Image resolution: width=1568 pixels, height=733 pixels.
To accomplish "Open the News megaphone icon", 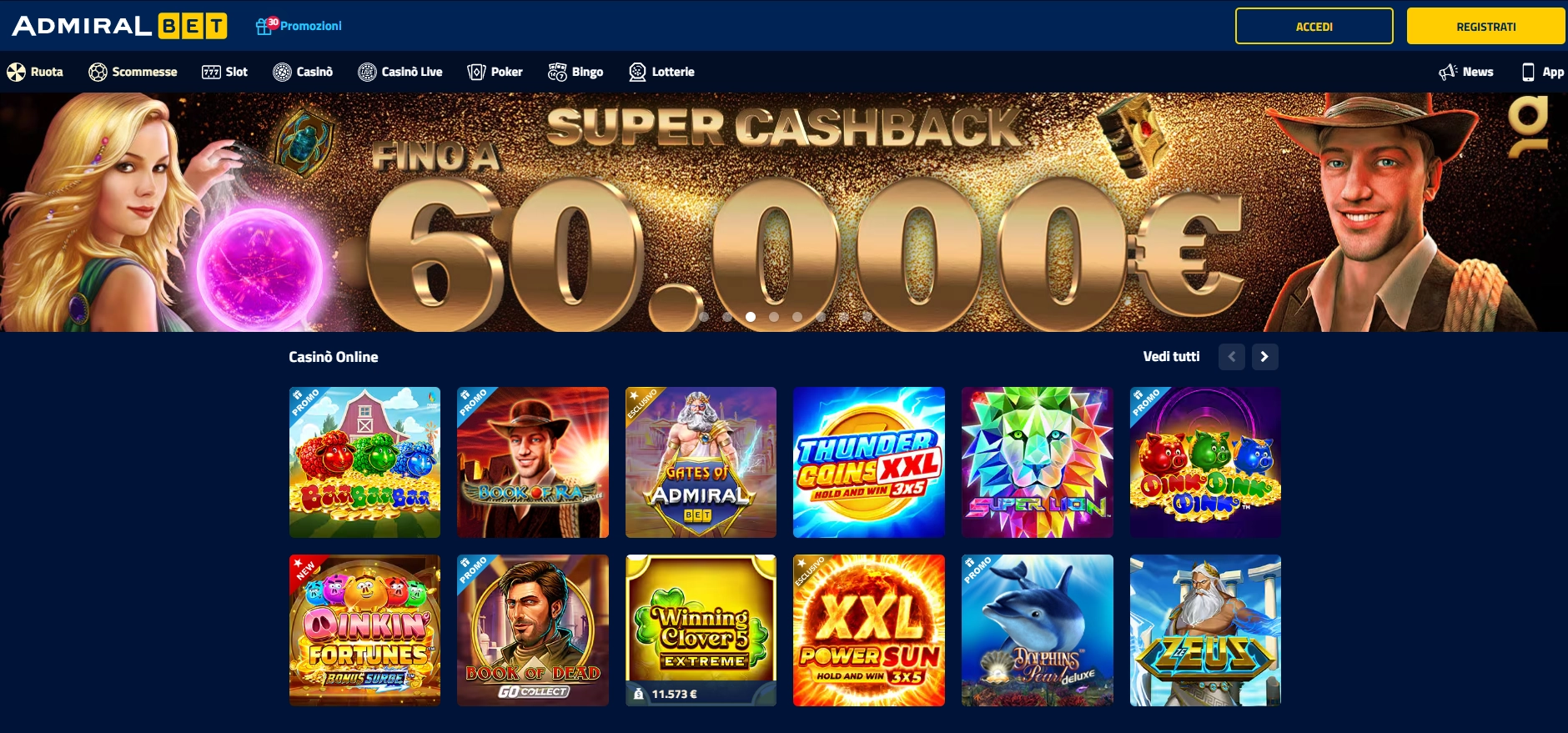I will [x=1448, y=72].
